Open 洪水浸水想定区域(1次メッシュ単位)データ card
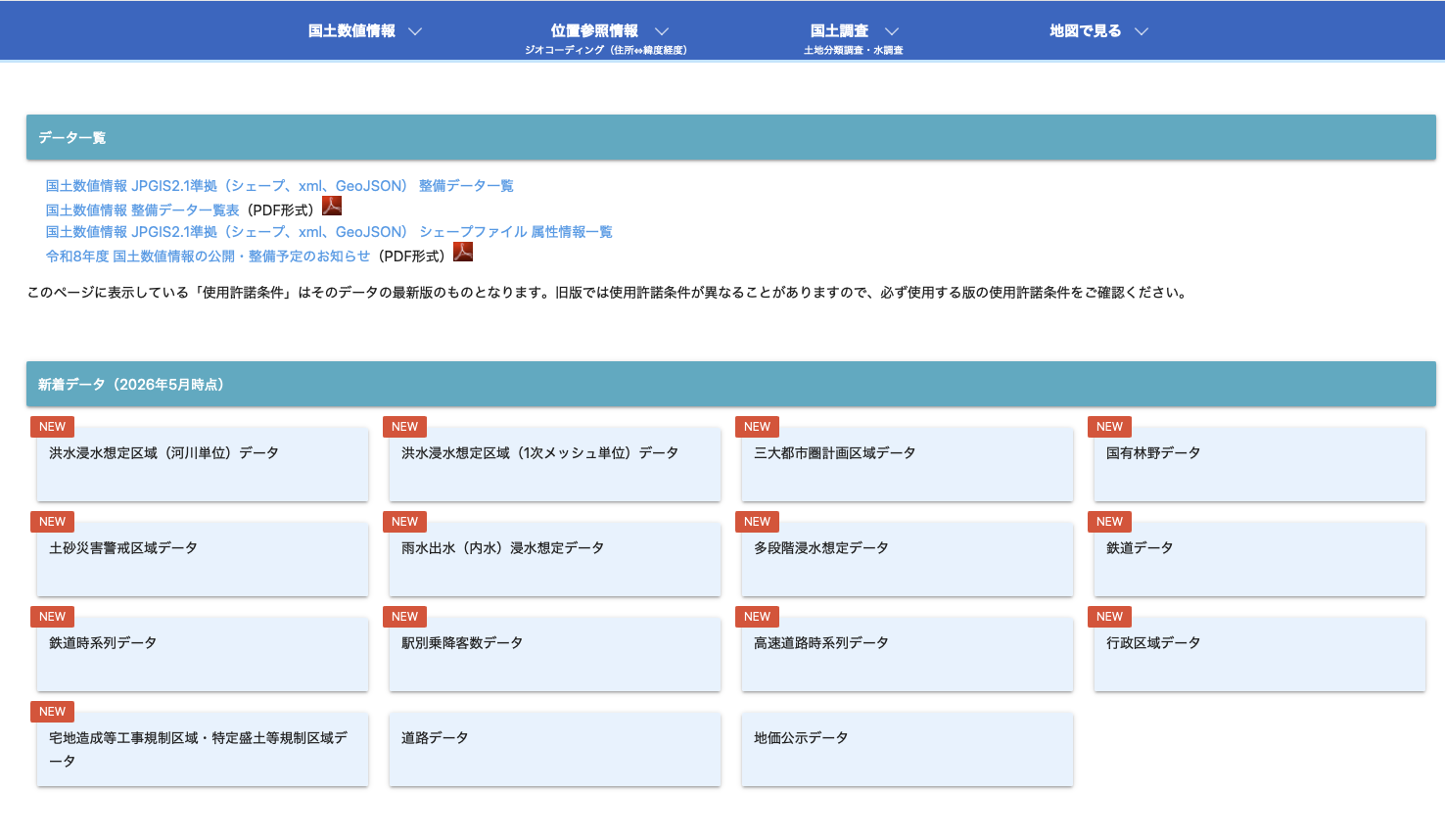Viewport: 1445px width, 840px height. (x=555, y=465)
